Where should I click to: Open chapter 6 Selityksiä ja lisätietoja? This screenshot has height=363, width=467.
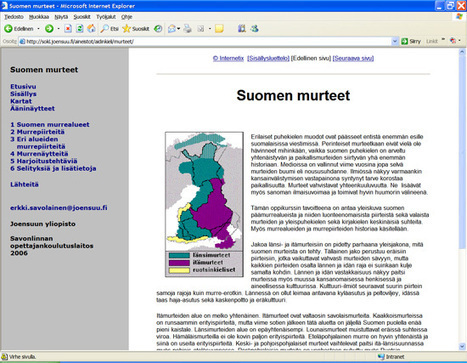pyautogui.click(x=53, y=169)
